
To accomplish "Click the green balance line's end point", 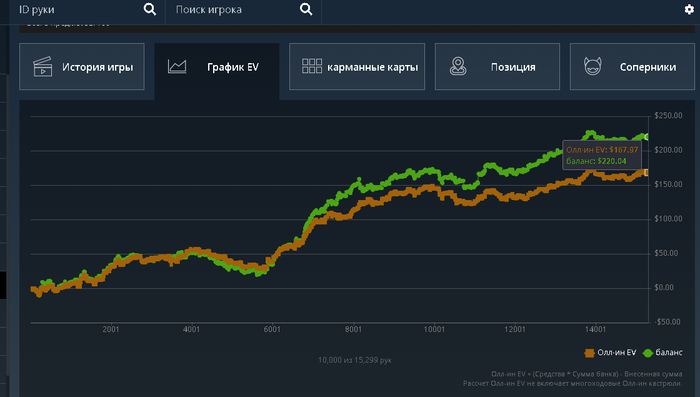I will (x=646, y=137).
